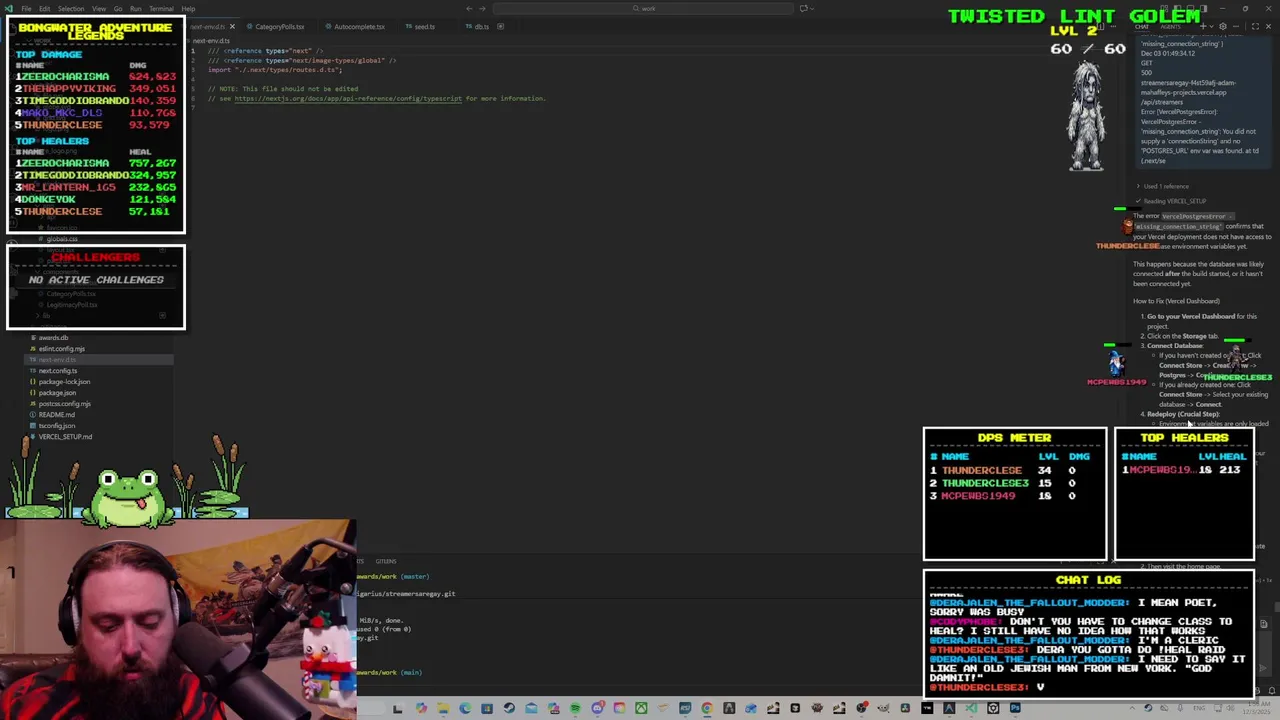Open Discord from the taskbar

click(598, 709)
